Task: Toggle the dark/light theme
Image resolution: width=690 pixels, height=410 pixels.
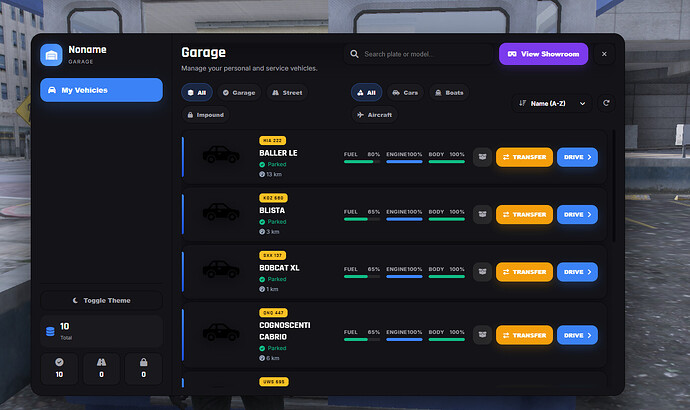Action: pos(101,300)
